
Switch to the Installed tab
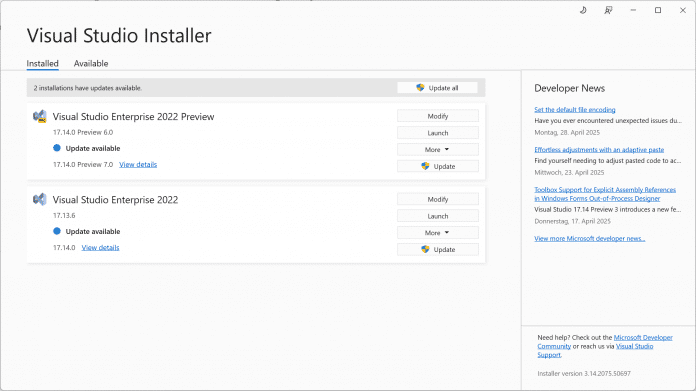tap(43, 63)
